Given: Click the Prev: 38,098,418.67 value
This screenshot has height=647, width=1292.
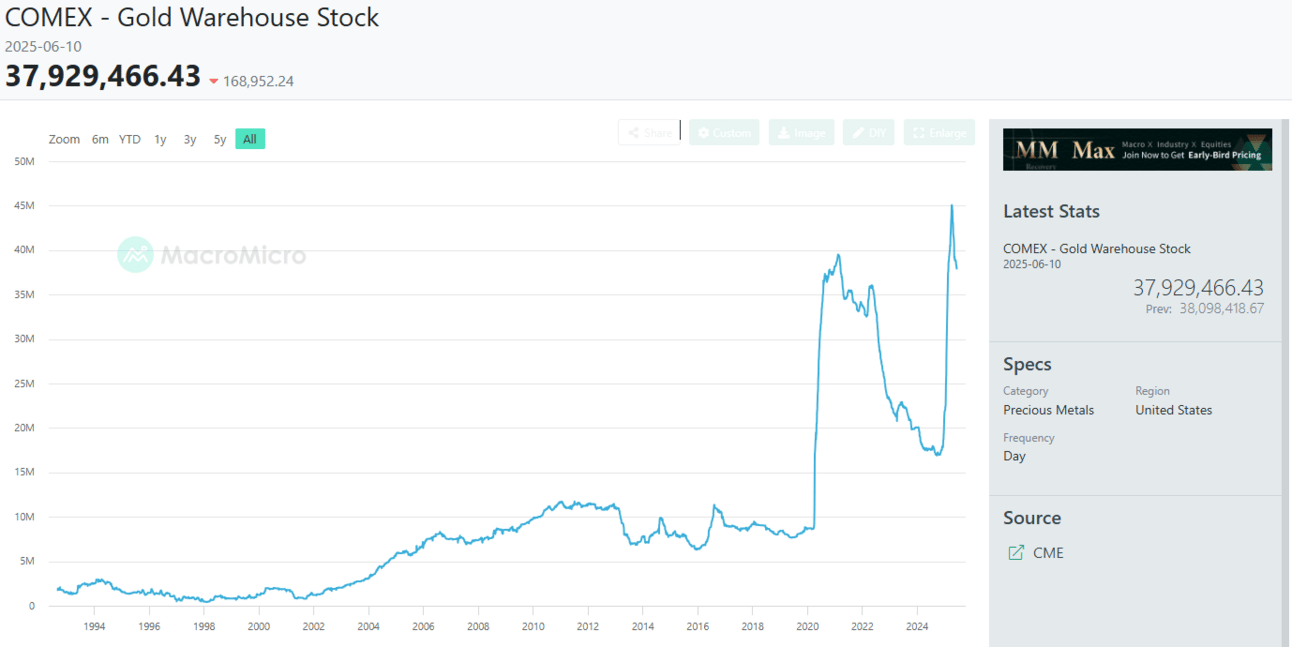Looking at the screenshot, I should [1205, 309].
